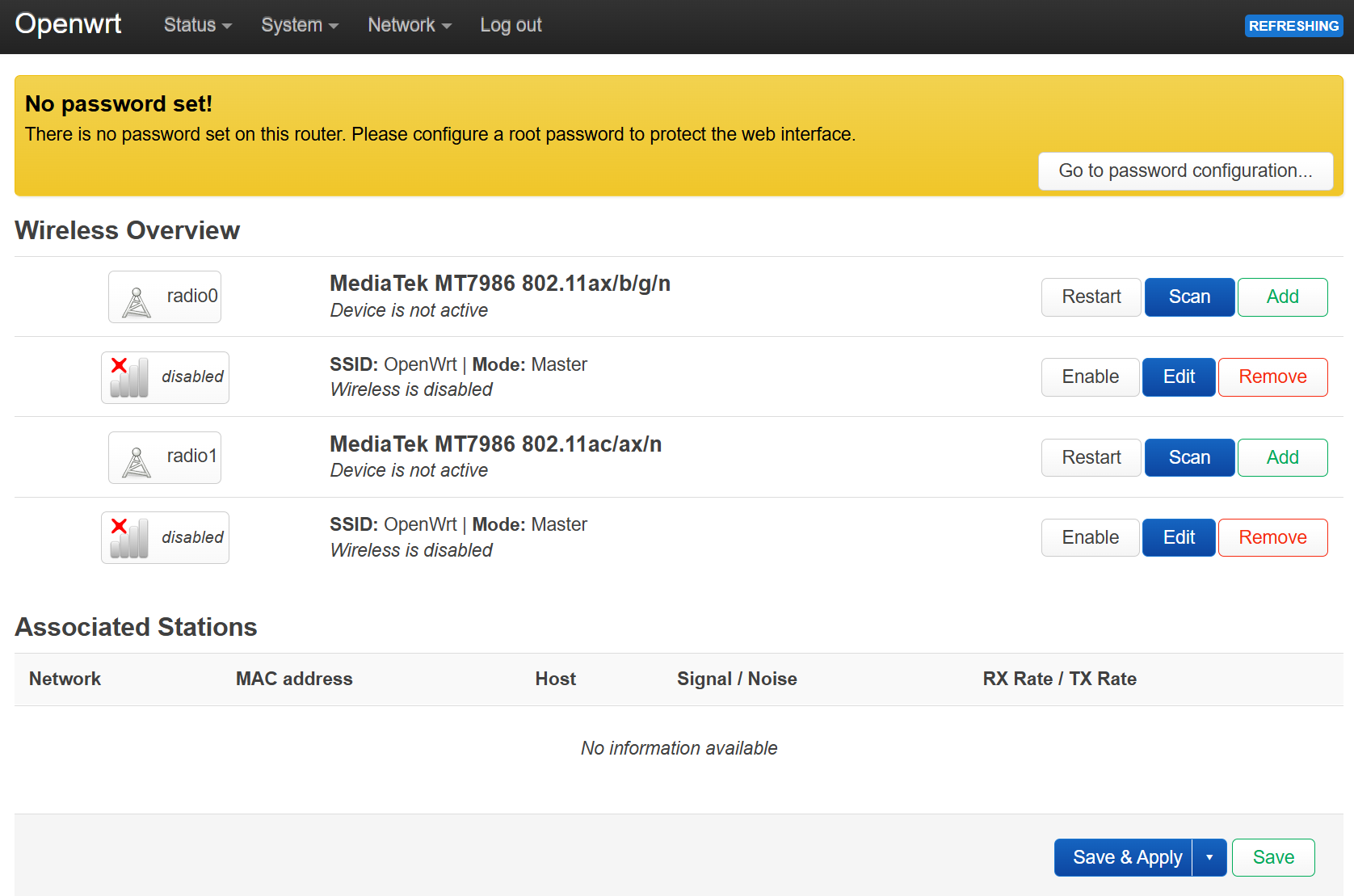Image resolution: width=1354 pixels, height=896 pixels.
Task: Click the Openwrt brand logo
Action: (x=68, y=24)
